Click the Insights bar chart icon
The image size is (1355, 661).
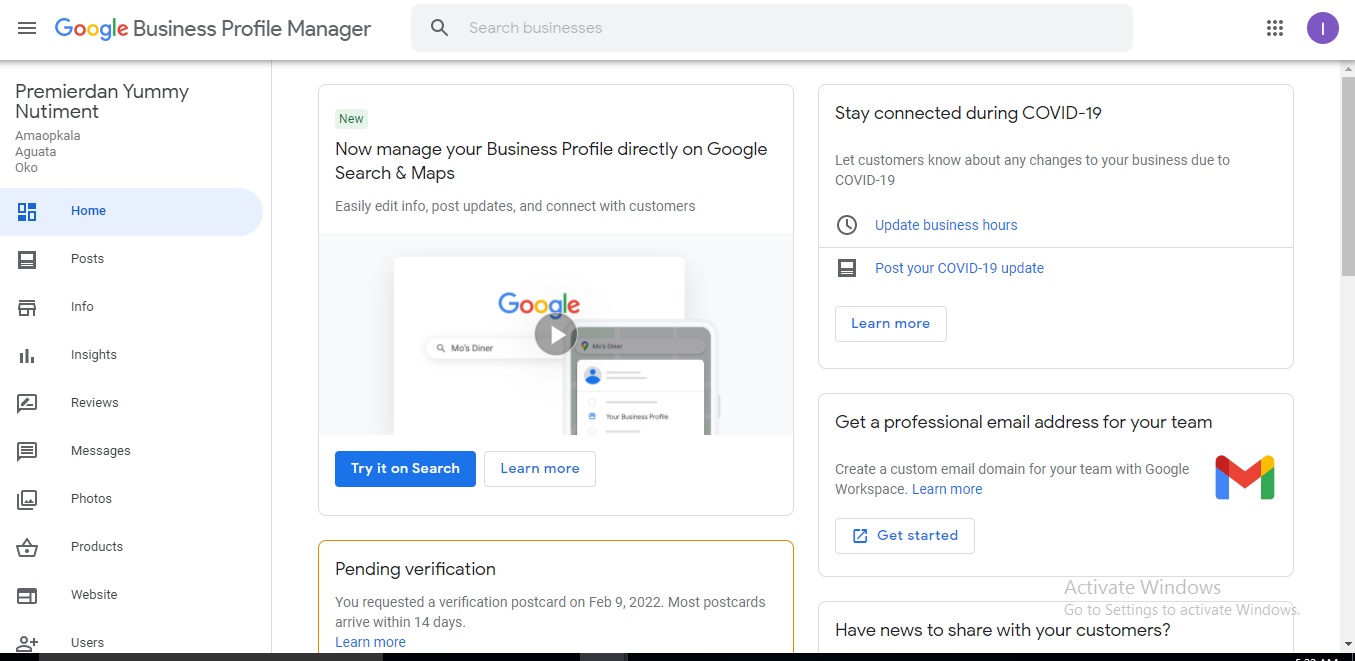click(27, 355)
